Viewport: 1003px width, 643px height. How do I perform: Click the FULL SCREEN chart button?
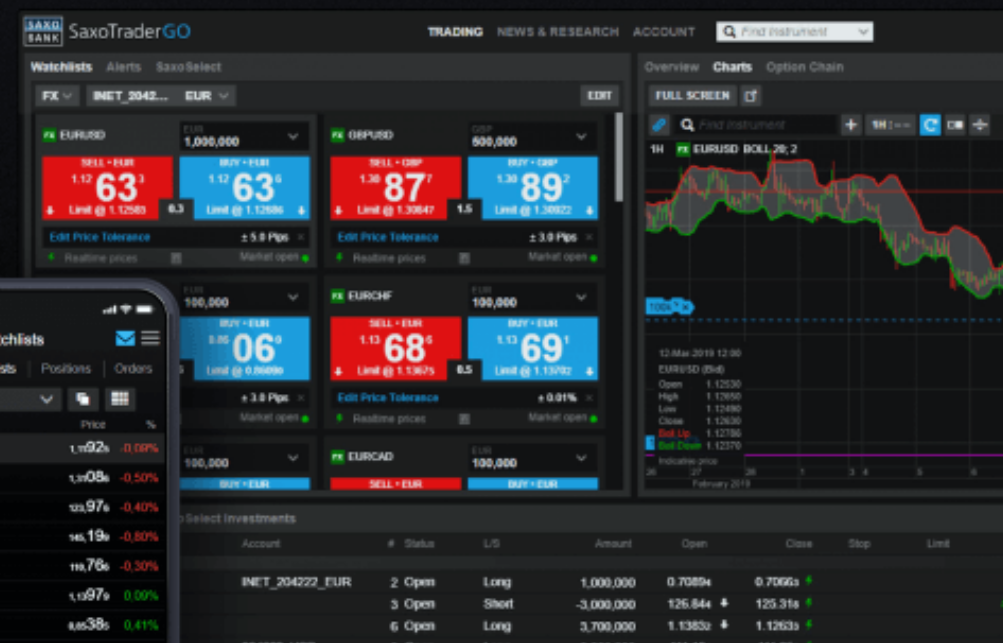click(692, 96)
